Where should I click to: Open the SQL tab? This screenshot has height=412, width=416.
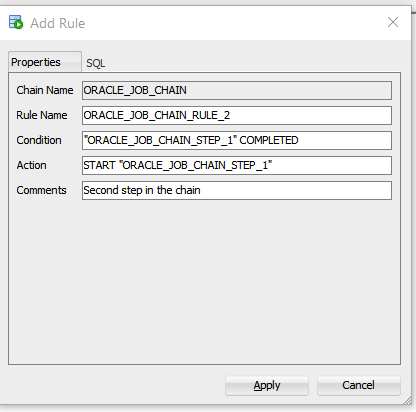[x=96, y=63]
